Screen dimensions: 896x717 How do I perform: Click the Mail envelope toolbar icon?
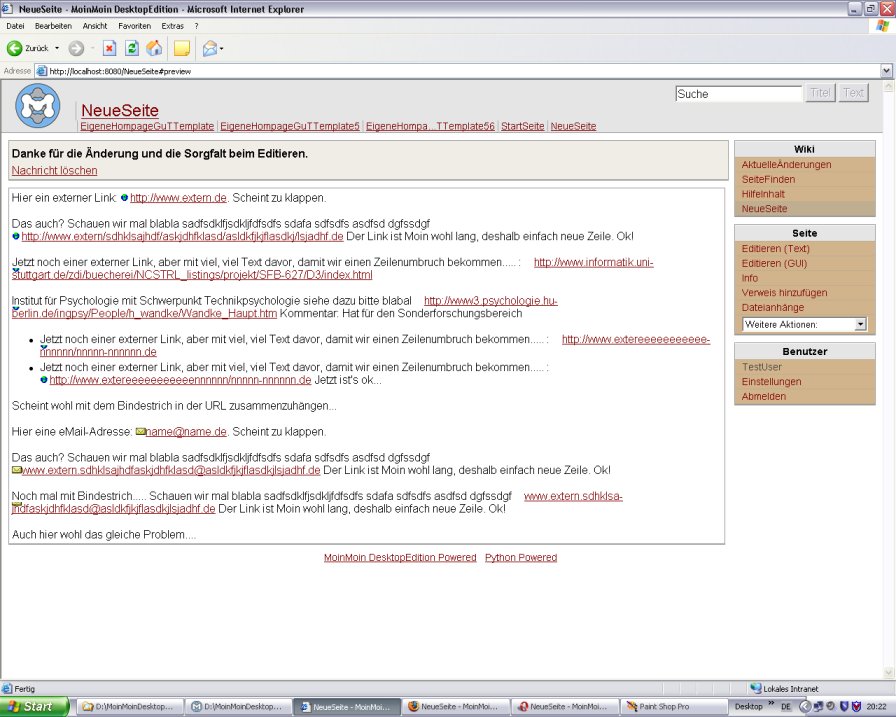point(210,48)
